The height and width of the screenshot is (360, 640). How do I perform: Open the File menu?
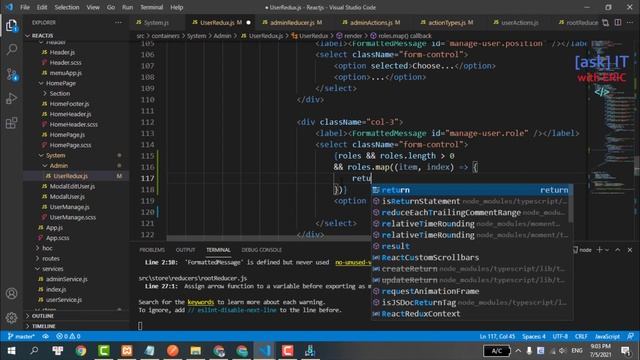pos(25,7)
